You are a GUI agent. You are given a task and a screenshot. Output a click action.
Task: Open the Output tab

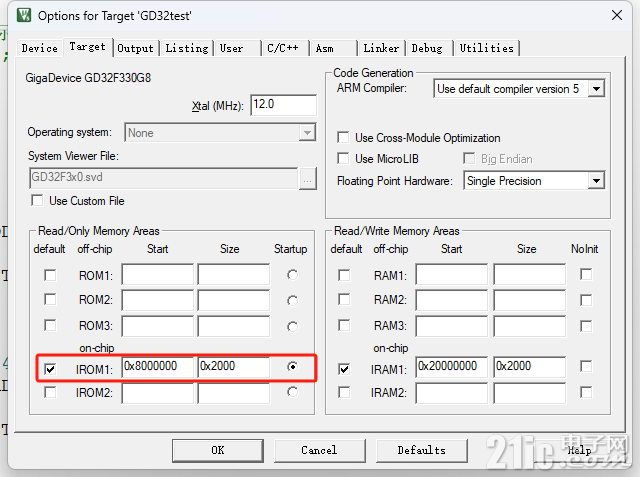coord(135,48)
